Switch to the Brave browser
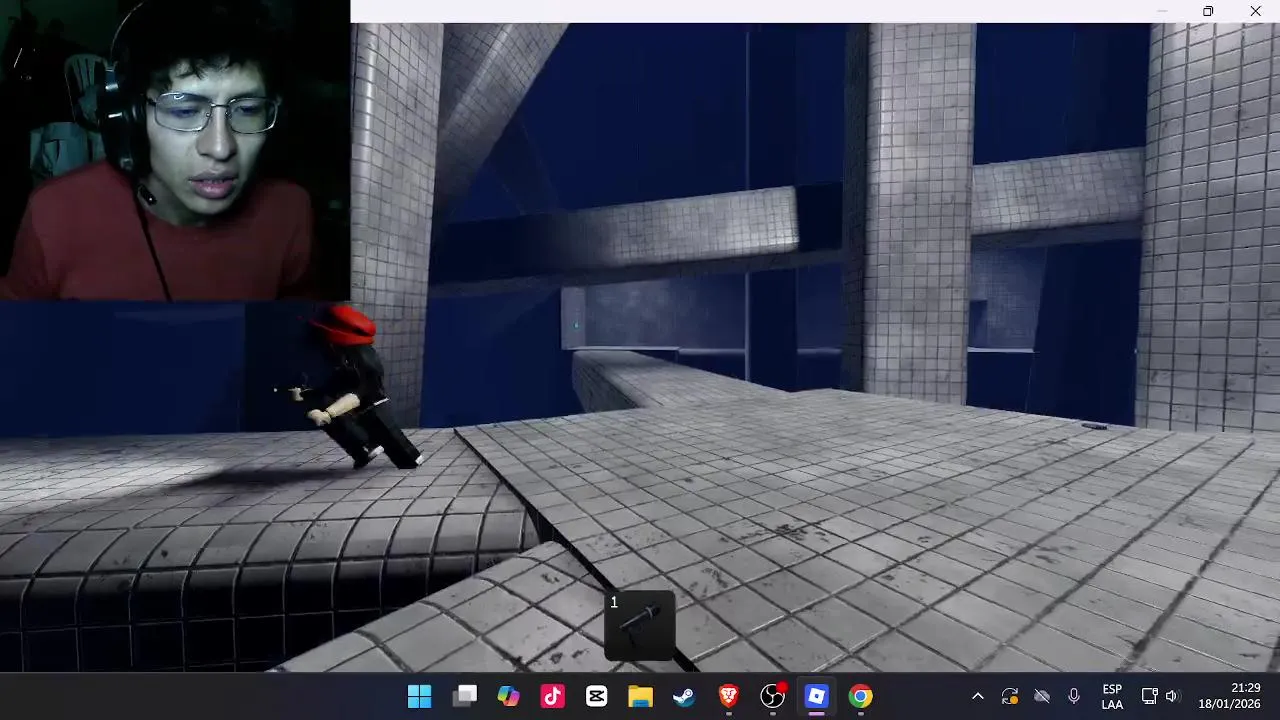The width and height of the screenshot is (1280, 720). (728, 696)
